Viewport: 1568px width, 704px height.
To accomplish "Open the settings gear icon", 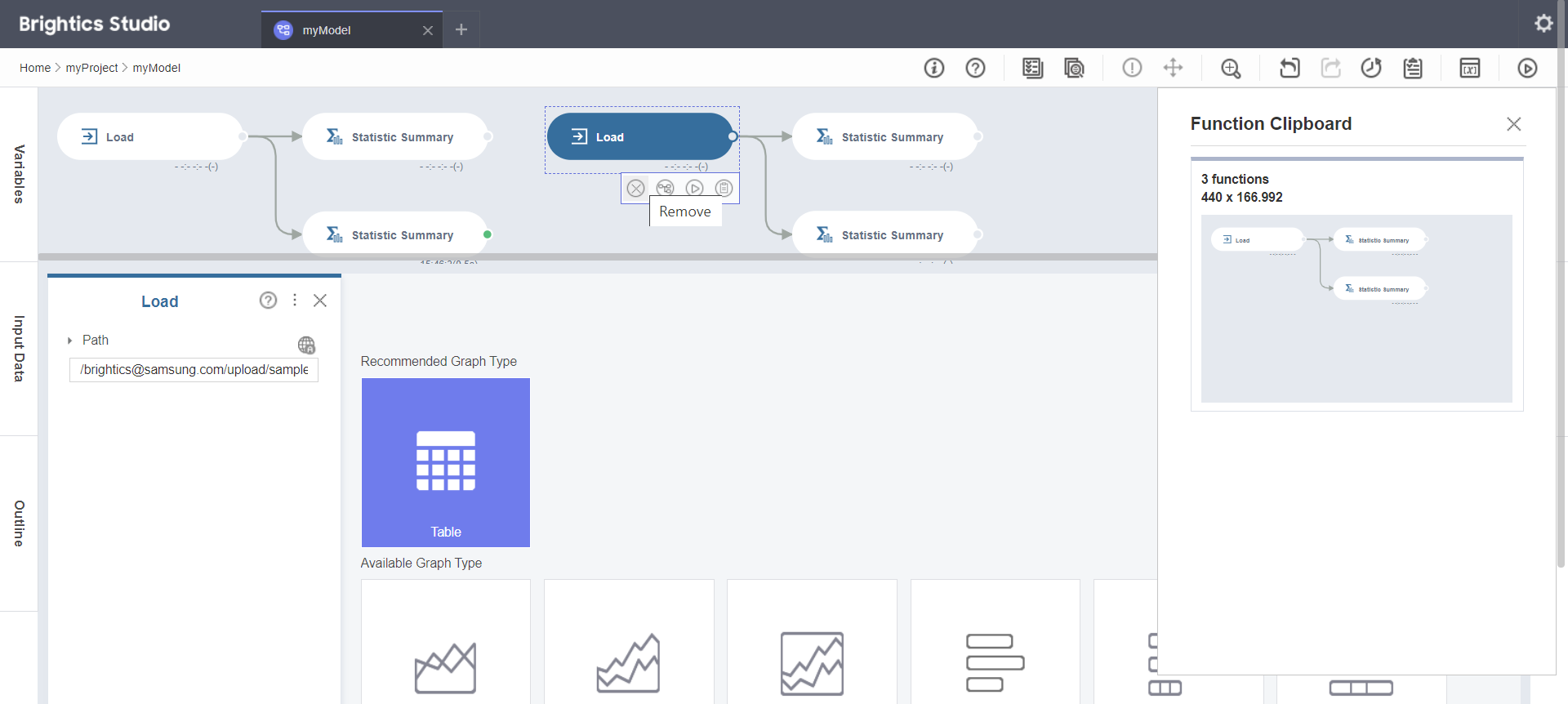I will point(1543,23).
